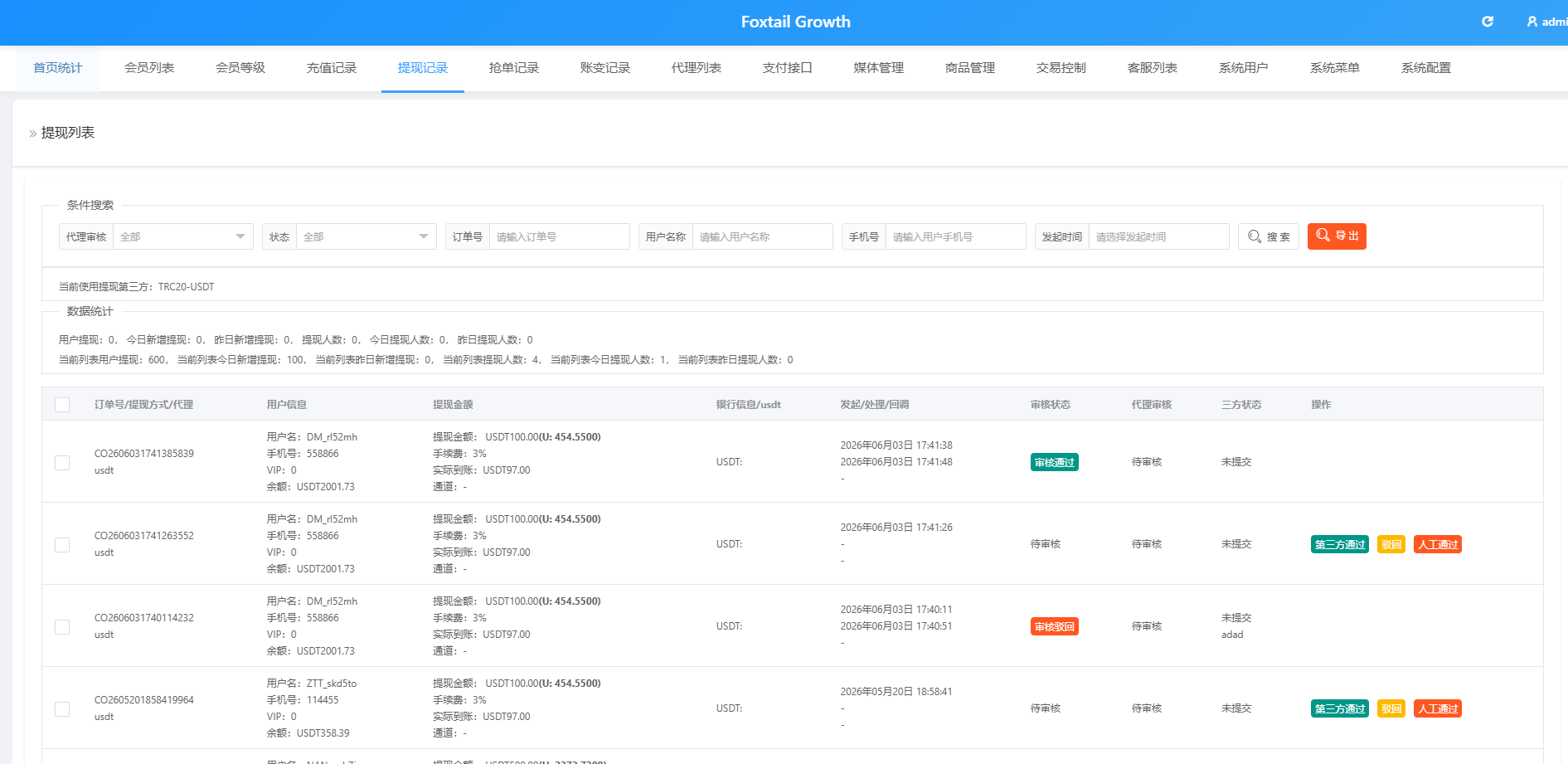
Task: Open the admin user account menu
Action: [1547, 22]
